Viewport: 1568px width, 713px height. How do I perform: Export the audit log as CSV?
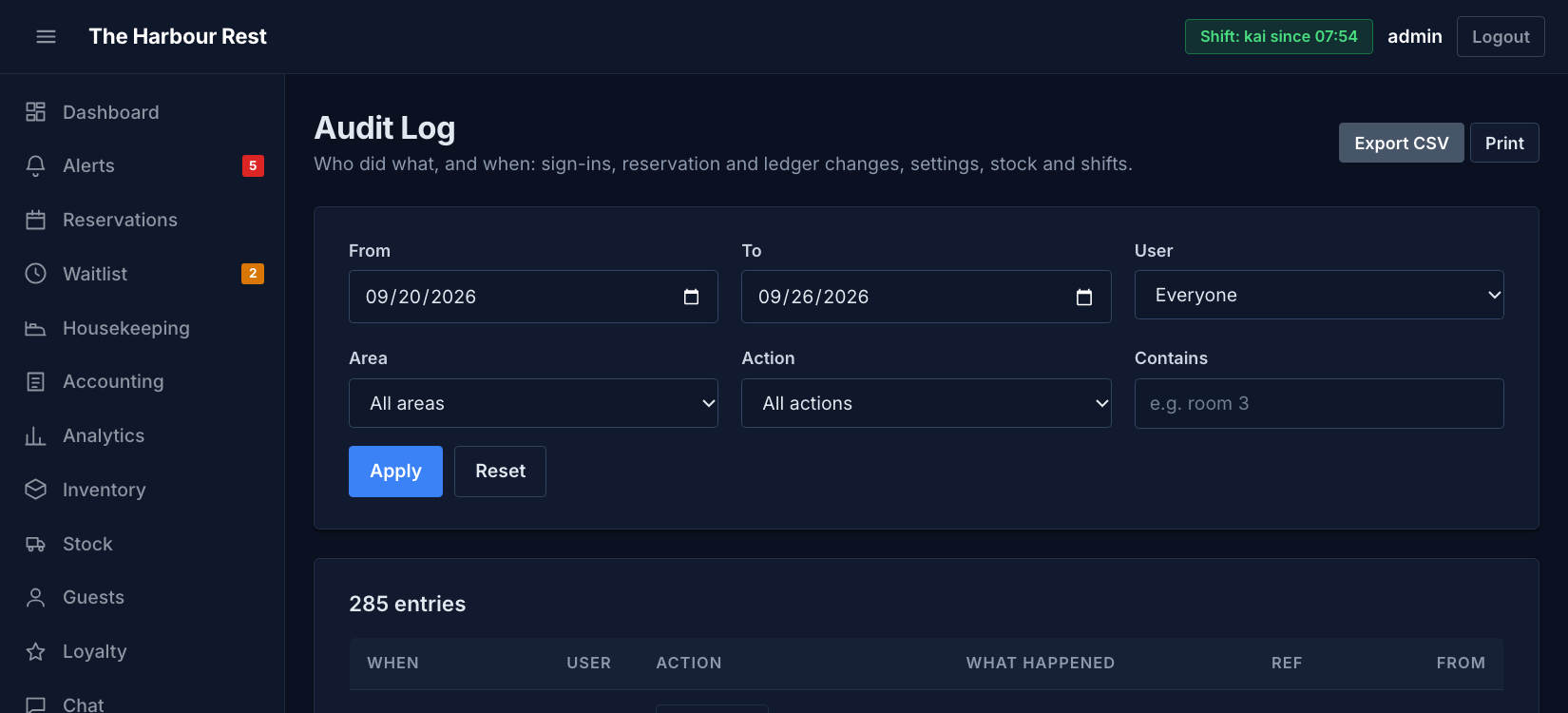(x=1402, y=143)
